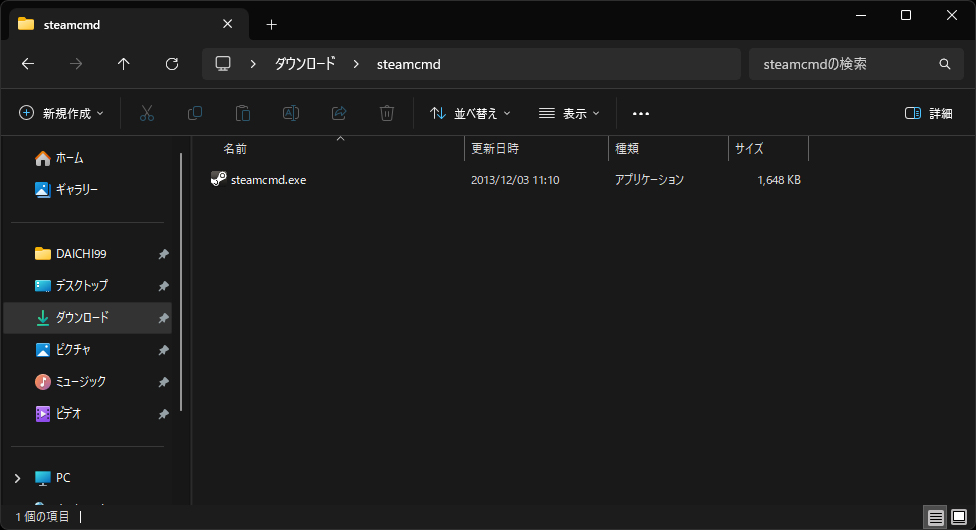Image resolution: width=976 pixels, height=530 pixels.
Task: Open the 並べ替え sort dropdown
Action: (x=471, y=113)
